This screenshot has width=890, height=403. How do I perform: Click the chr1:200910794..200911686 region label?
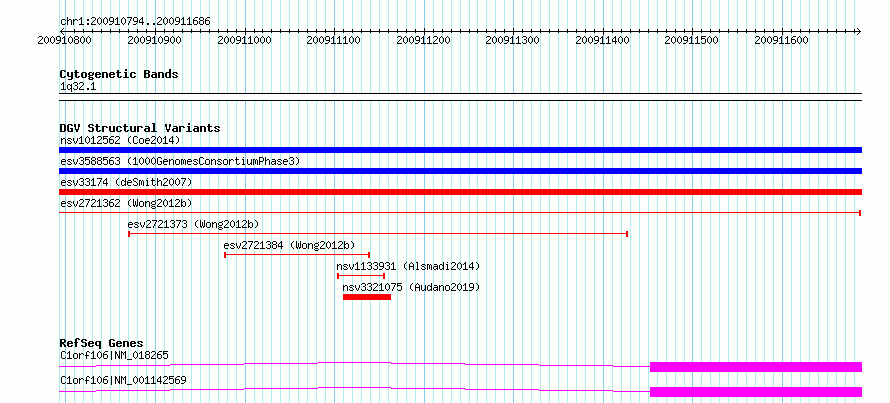[x=135, y=22]
